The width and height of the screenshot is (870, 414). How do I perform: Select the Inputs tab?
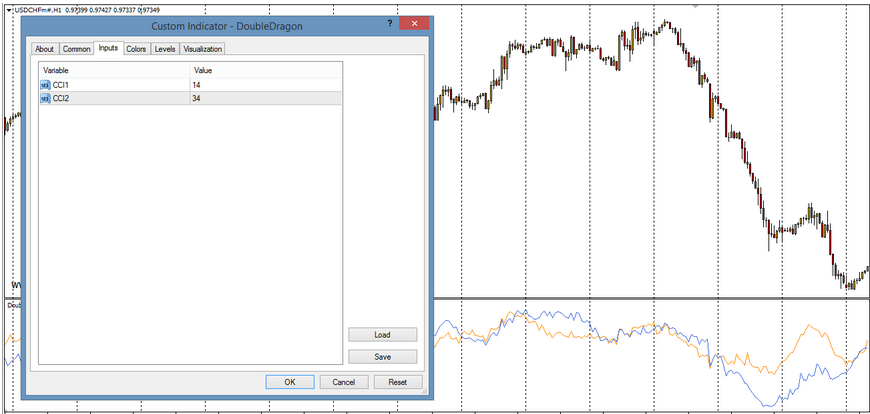(108, 49)
